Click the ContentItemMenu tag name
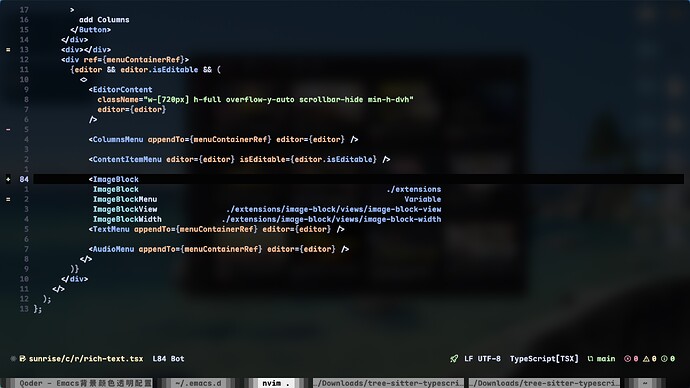 click(x=127, y=159)
